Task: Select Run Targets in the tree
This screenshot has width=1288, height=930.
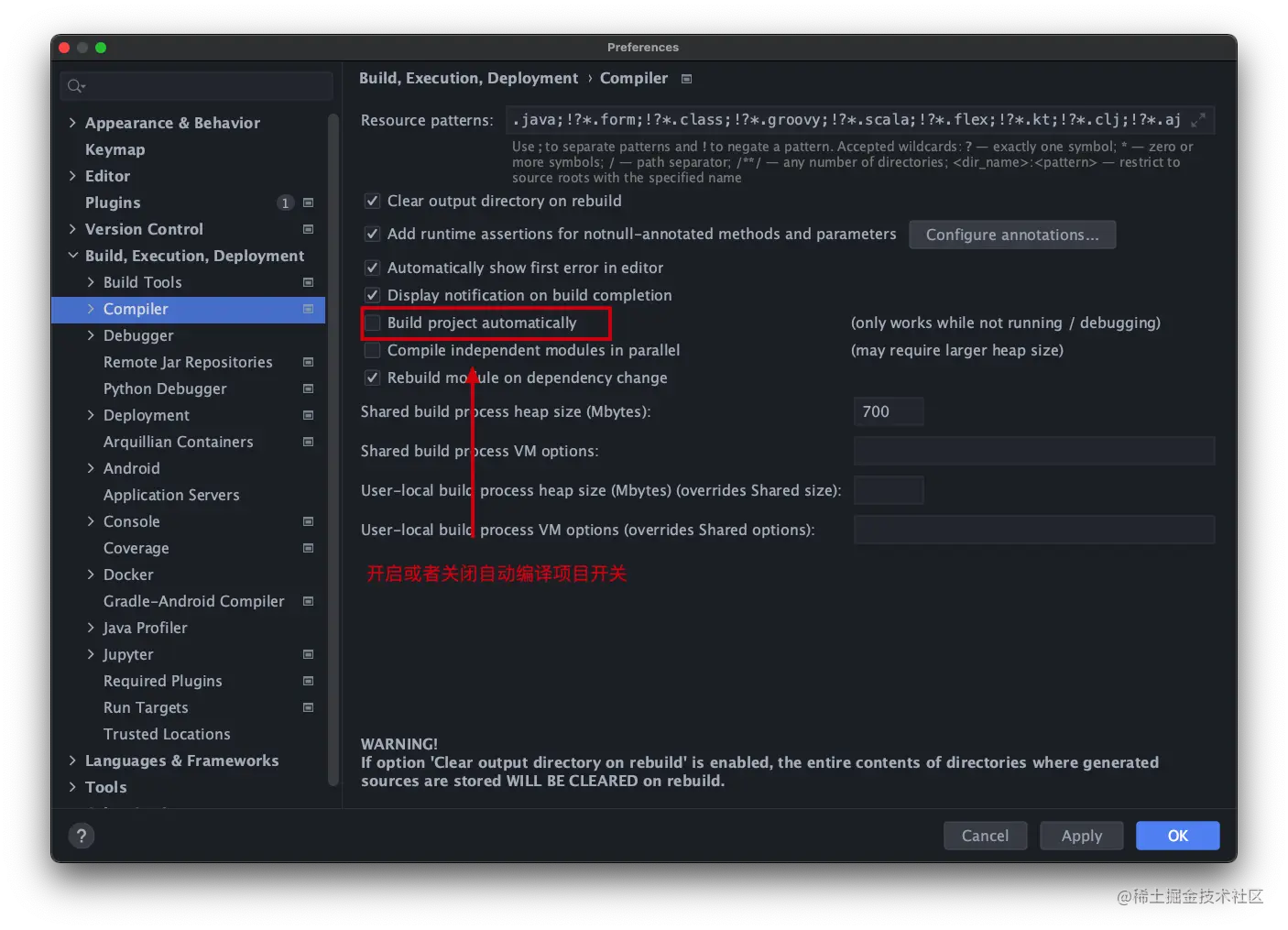Action: coord(146,707)
